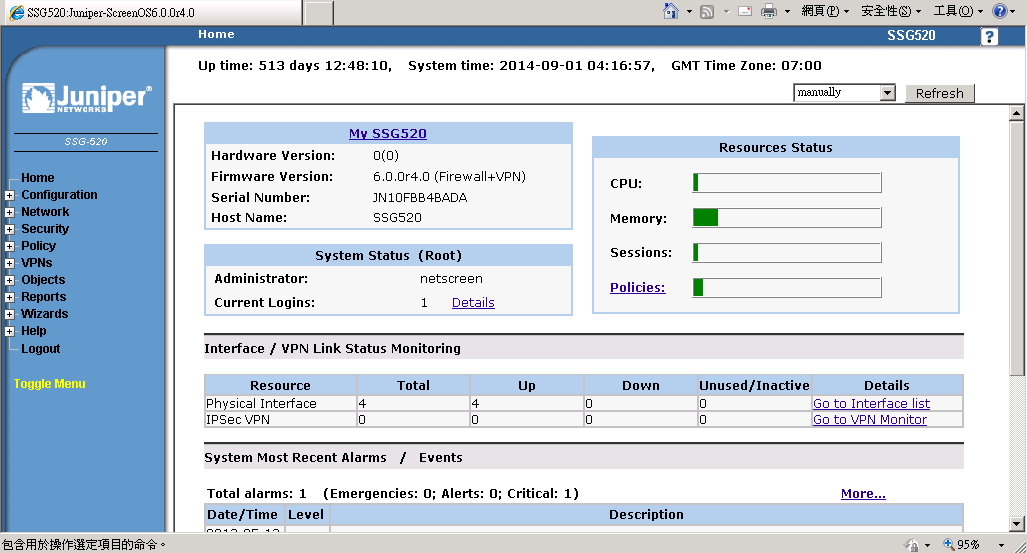Click the IPSec VPN row label
This screenshot has height=553, width=1027.
238,420
